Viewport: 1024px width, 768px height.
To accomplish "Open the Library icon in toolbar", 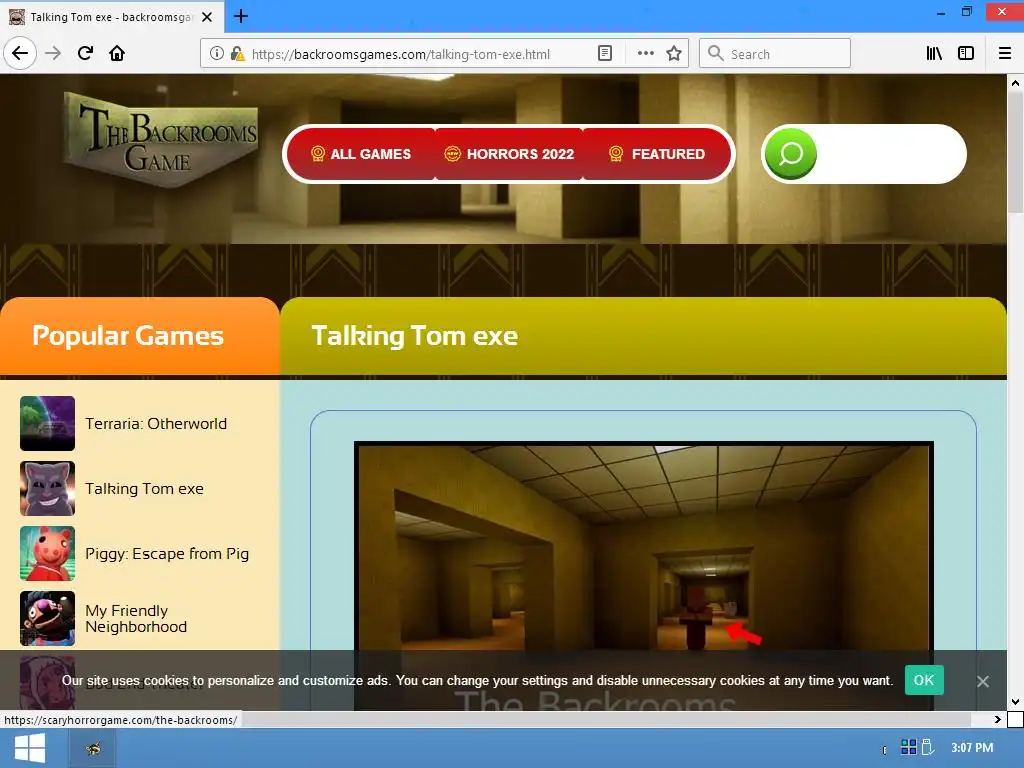I will (934, 54).
